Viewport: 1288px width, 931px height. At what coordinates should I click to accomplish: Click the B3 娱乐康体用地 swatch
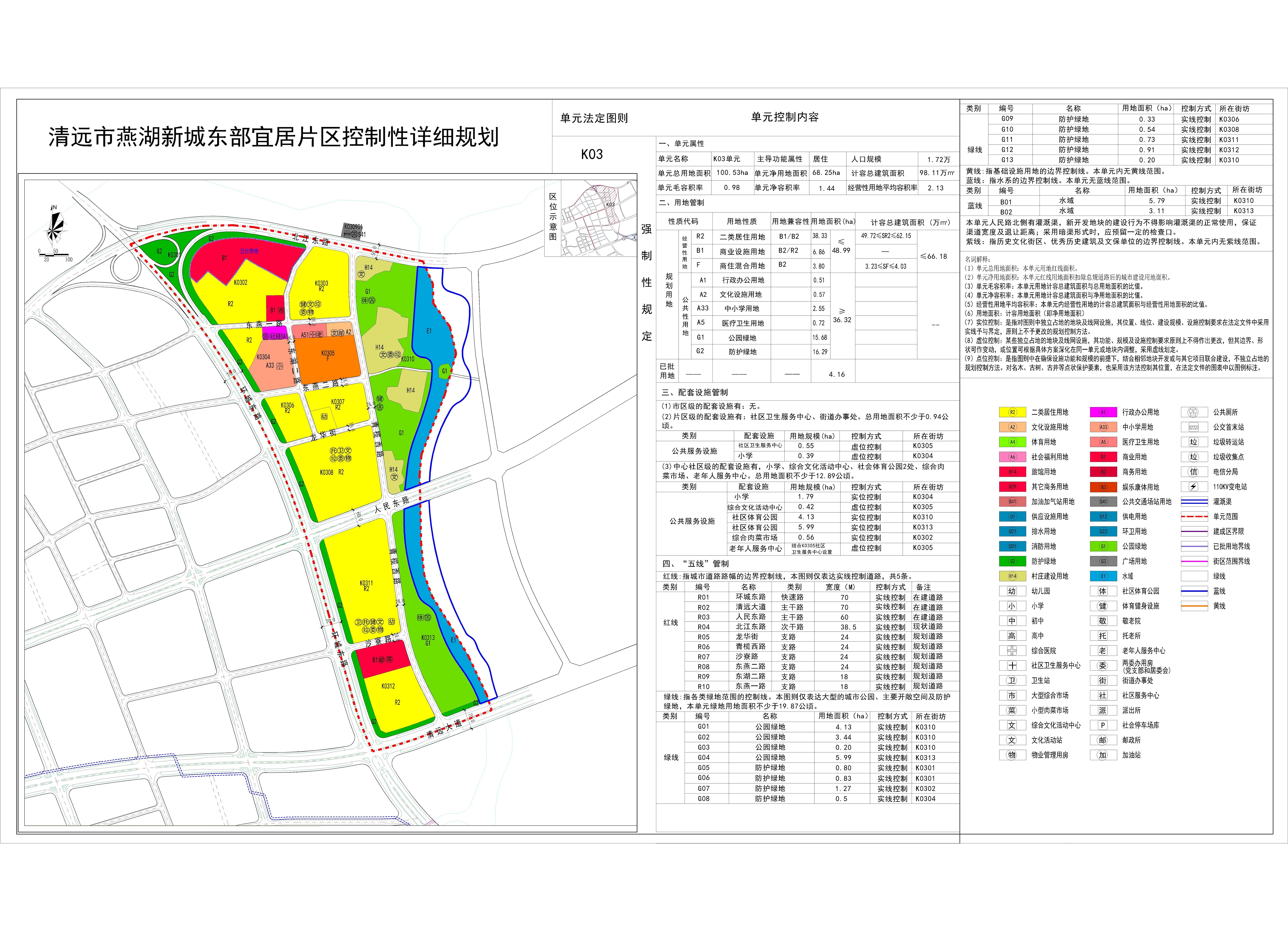click(1104, 487)
